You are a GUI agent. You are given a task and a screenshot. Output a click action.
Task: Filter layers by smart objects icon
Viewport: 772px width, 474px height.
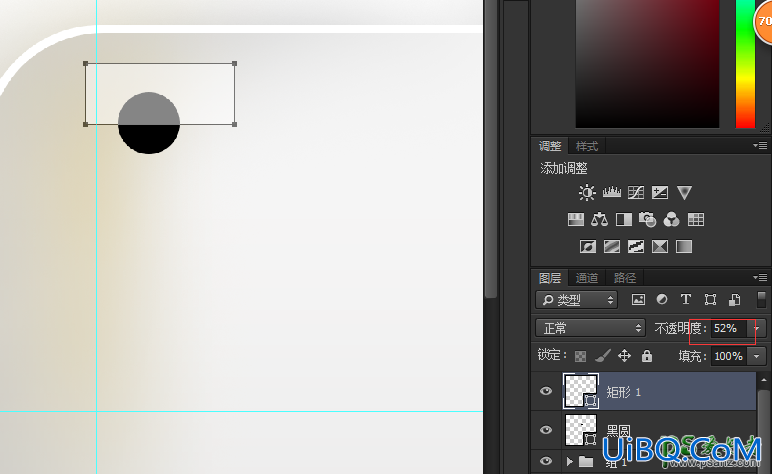tap(734, 299)
